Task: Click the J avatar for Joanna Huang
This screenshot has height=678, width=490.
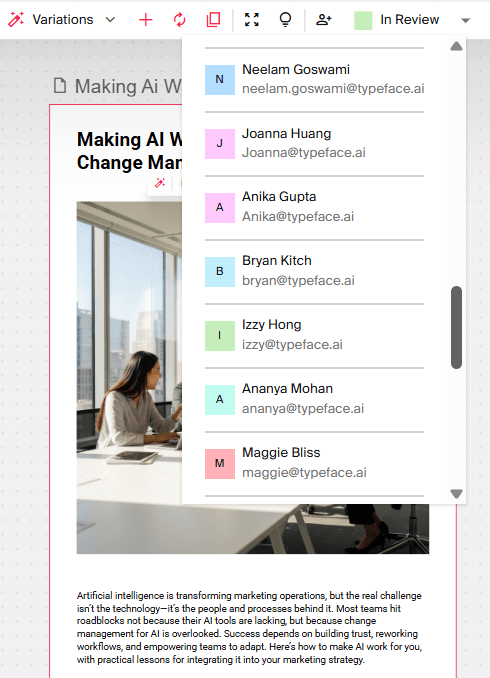Action: pos(220,144)
